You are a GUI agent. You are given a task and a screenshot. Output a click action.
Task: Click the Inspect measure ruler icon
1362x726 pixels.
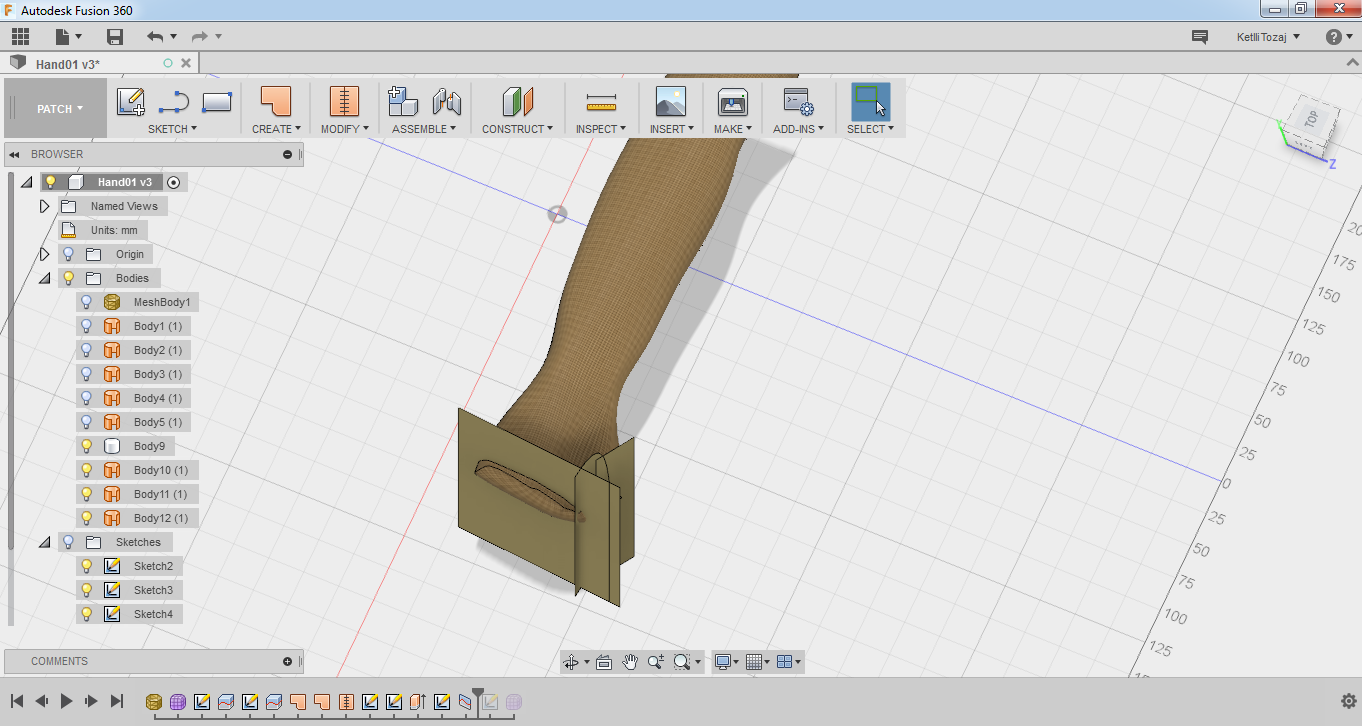601,102
